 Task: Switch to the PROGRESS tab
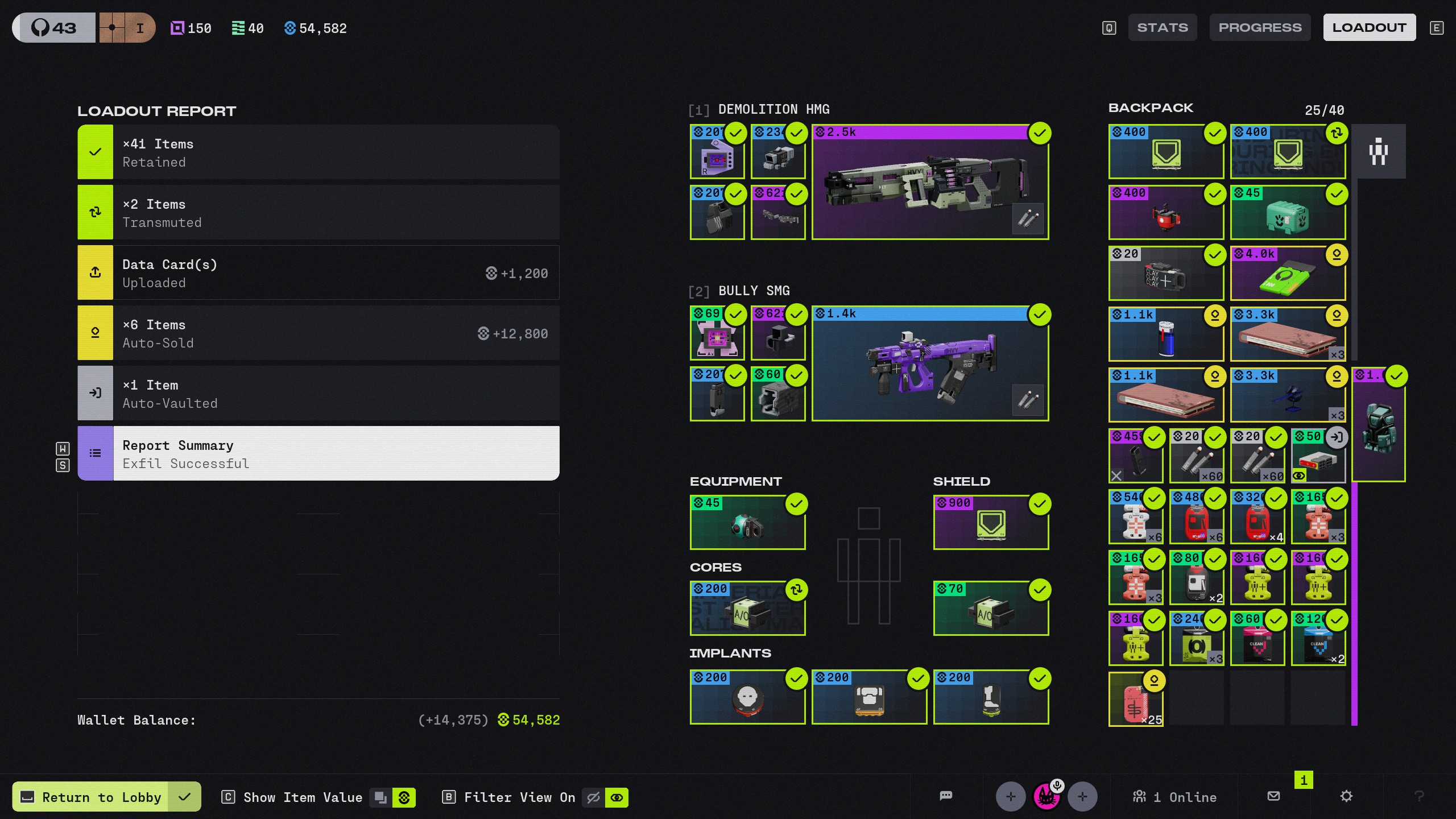tap(1260, 27)
